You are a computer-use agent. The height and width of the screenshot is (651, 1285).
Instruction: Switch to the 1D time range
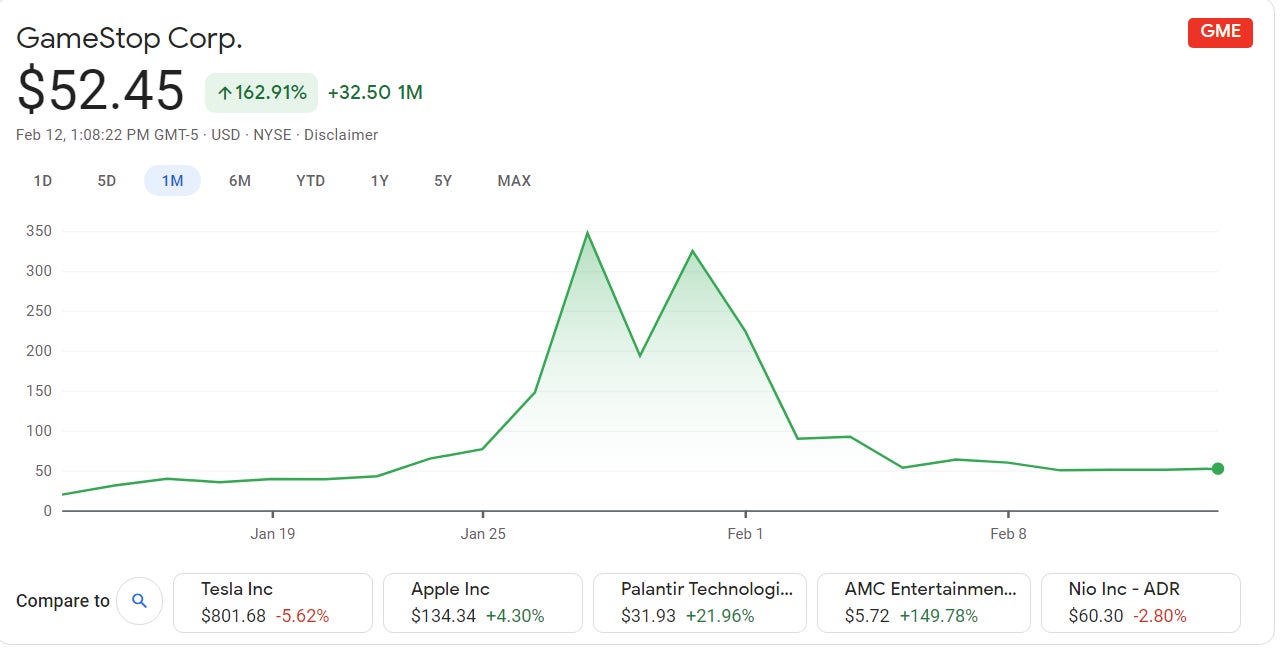coord(43,181)
